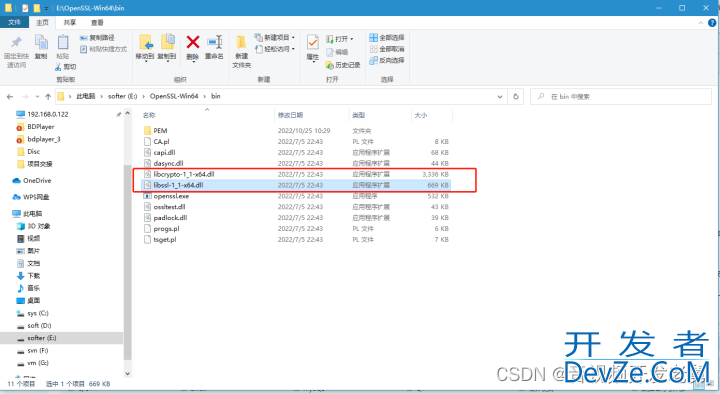This screenshot has width=720, height=394.
Task: Click the Rename icon
Action: click(214, 42)
